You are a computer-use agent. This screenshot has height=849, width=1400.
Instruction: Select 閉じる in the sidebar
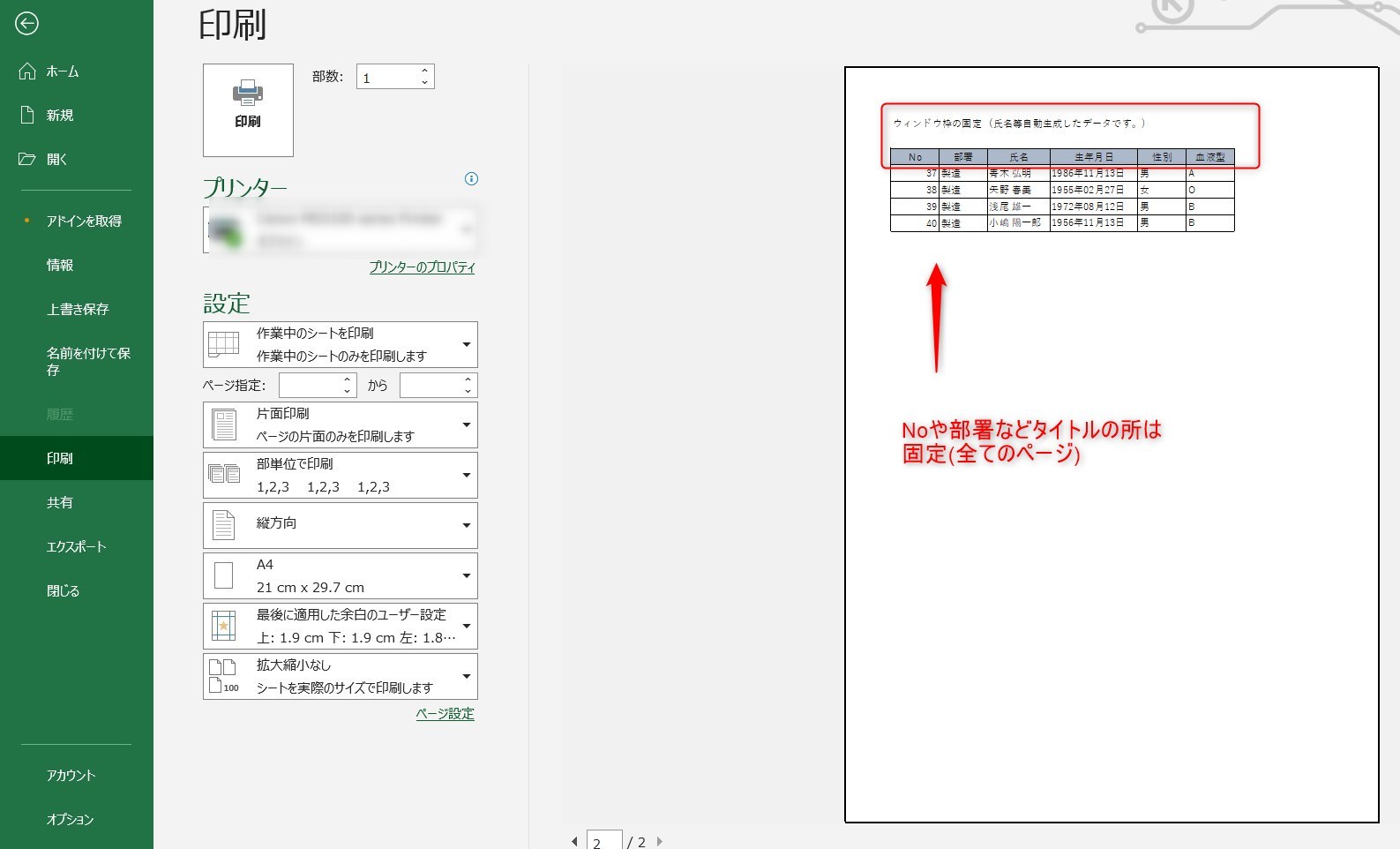pyautogui.click(x=63, y=591)
